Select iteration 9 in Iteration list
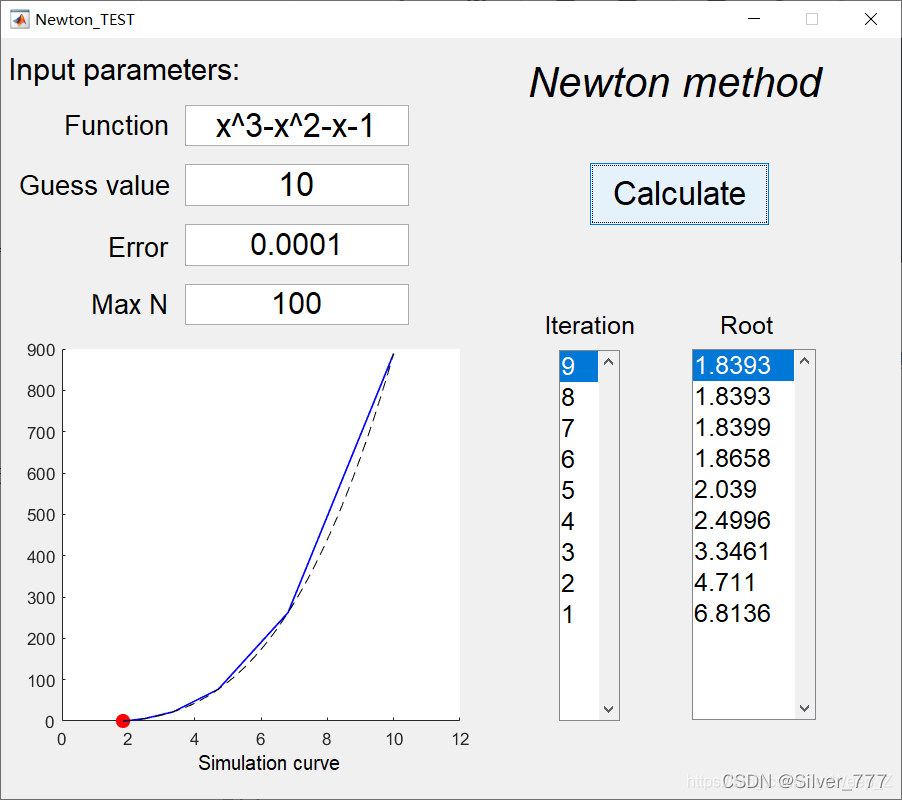The width and height of the screenshot is (902, 800). click(x=579, y=366)
